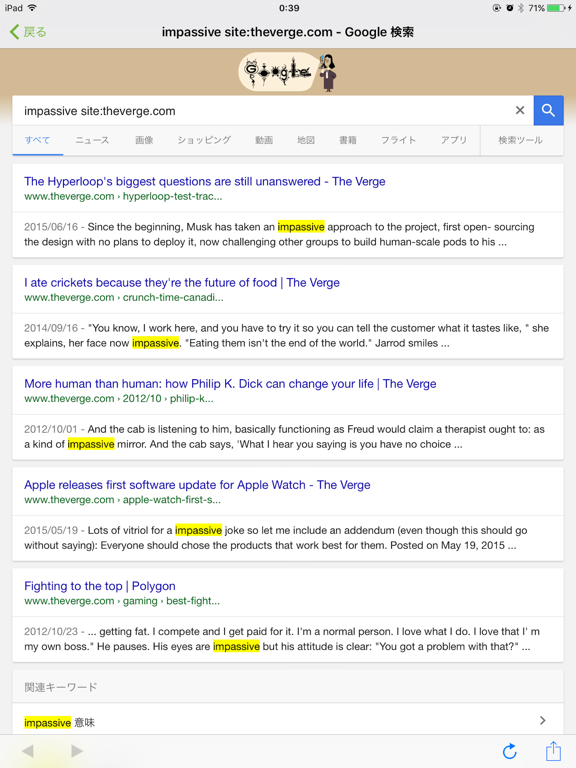Switch to the 画像 tab
Viewport: 576px width, 768px height.
(144, 140)
